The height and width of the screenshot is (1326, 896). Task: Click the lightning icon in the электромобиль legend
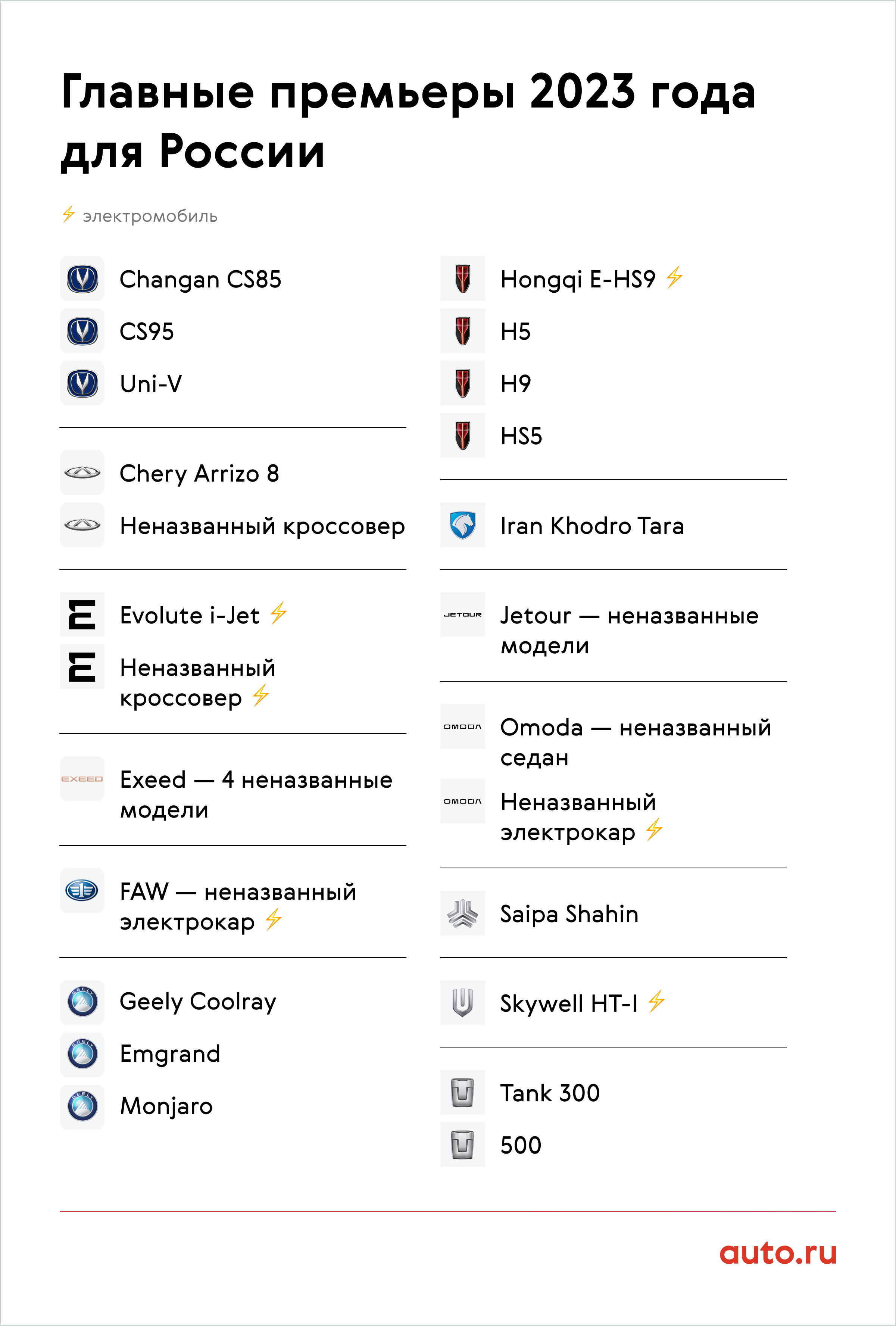pos(68,215)
